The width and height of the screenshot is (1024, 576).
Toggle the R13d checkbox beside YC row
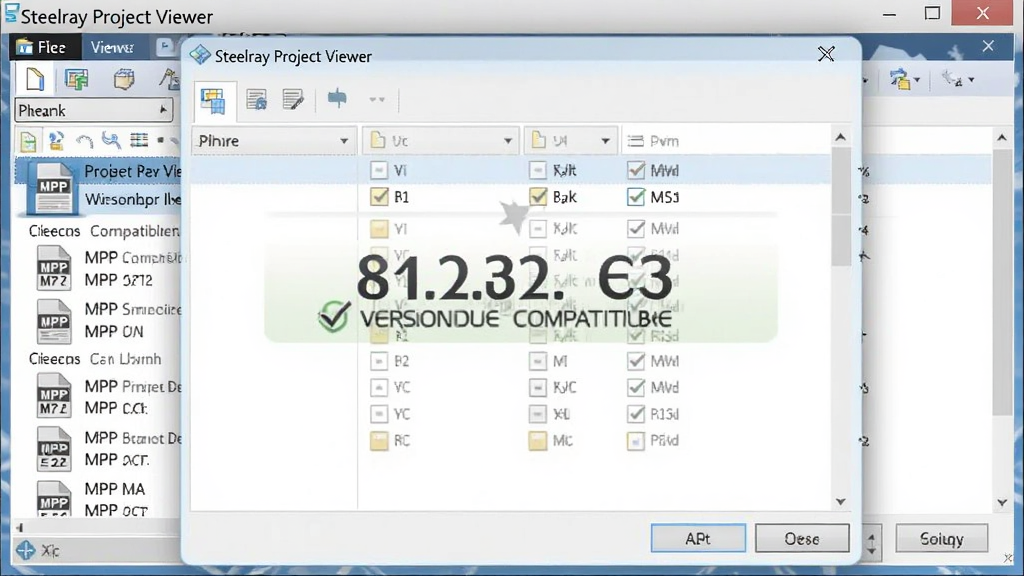coord(636,414)
